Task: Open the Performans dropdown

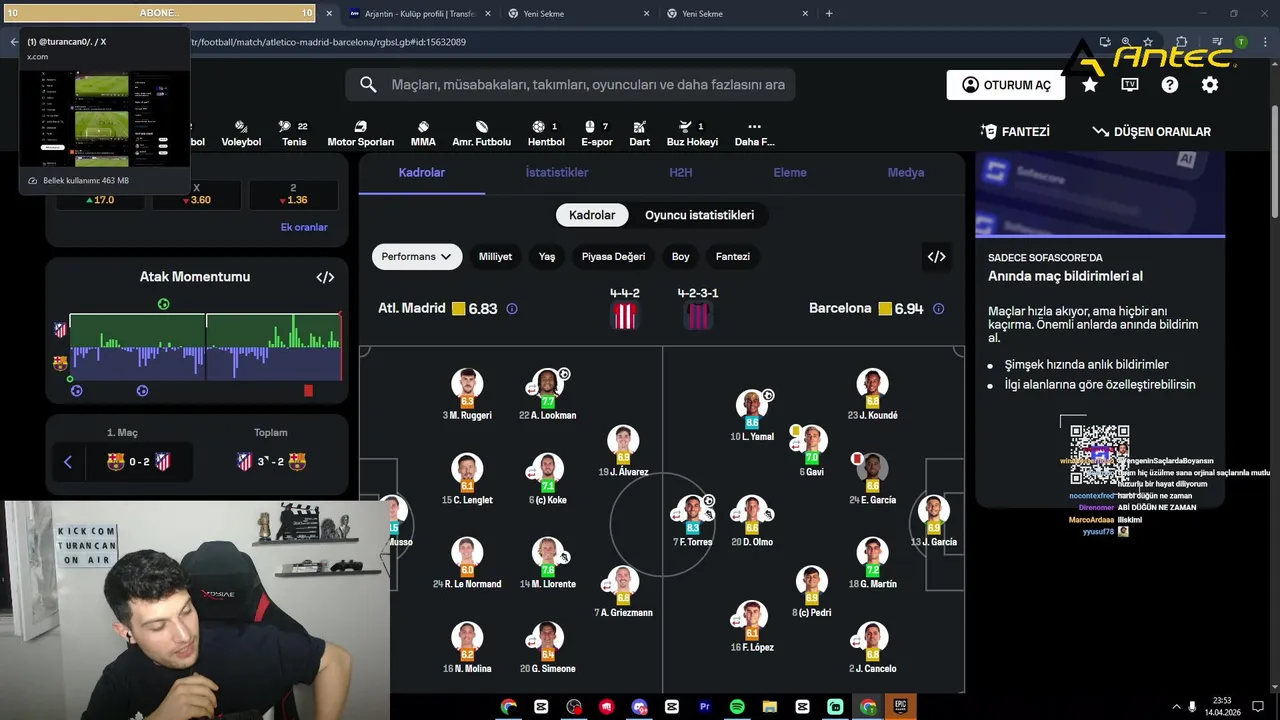Action: 416,257
